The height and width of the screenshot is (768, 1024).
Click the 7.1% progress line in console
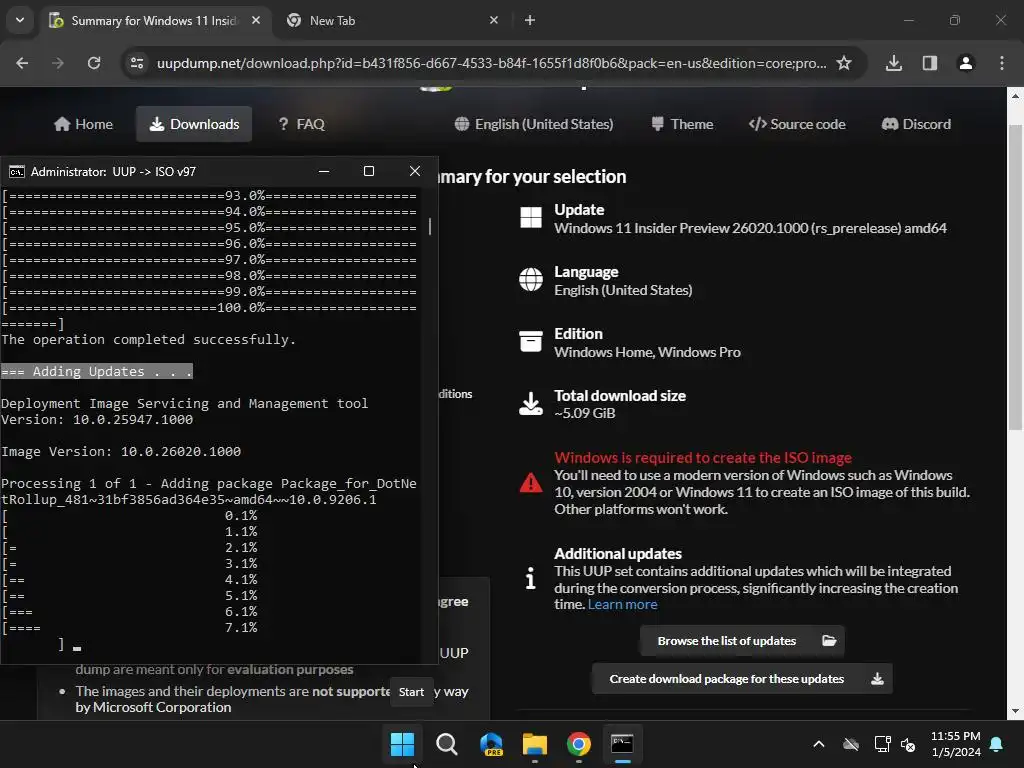[x=129, y=628]
